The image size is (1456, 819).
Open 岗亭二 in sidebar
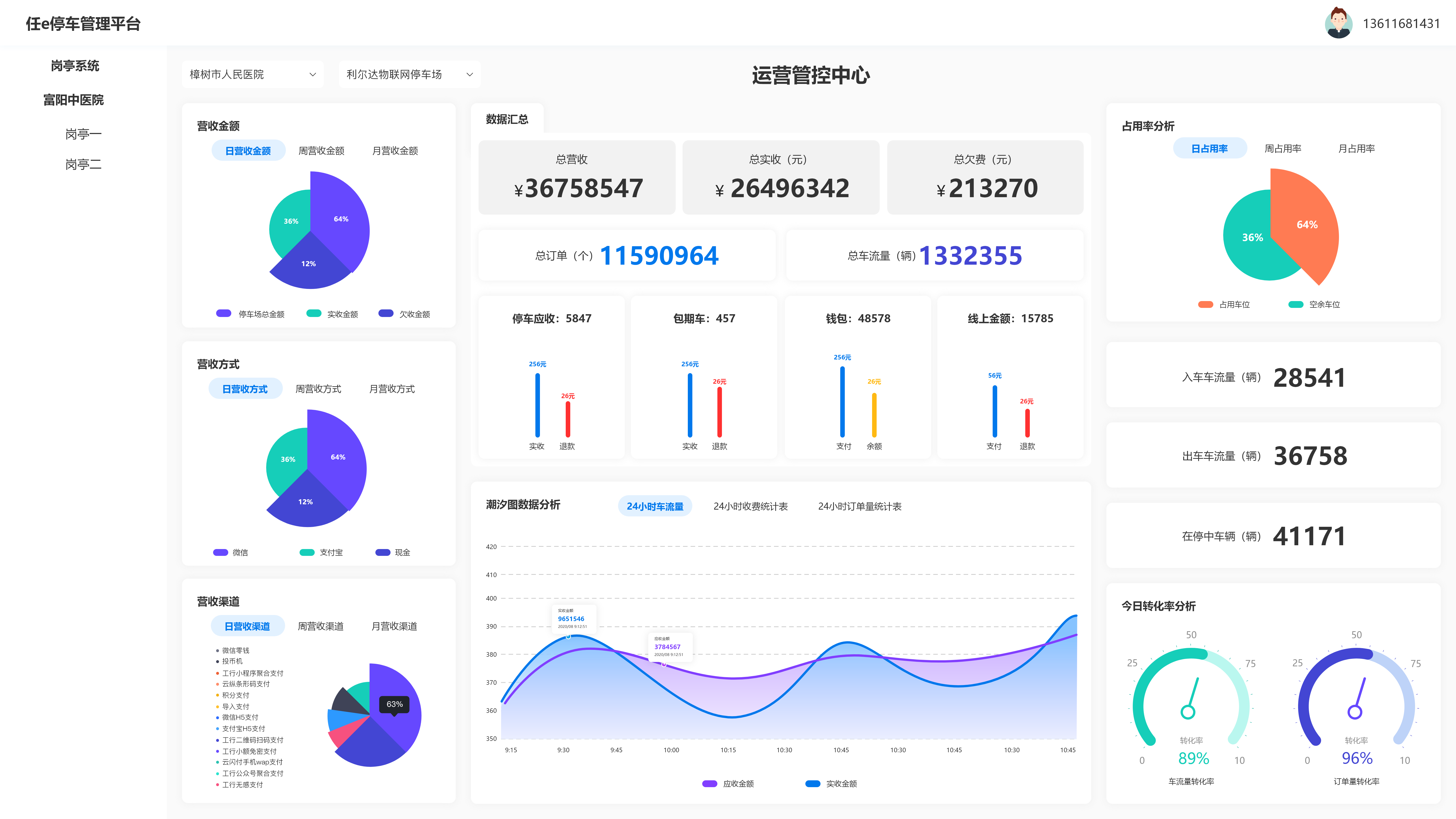pos(84,165)
